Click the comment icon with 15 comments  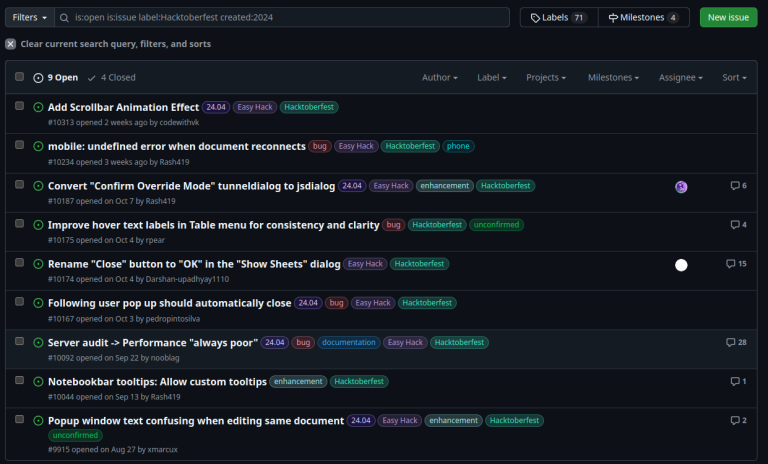[730, 264]
